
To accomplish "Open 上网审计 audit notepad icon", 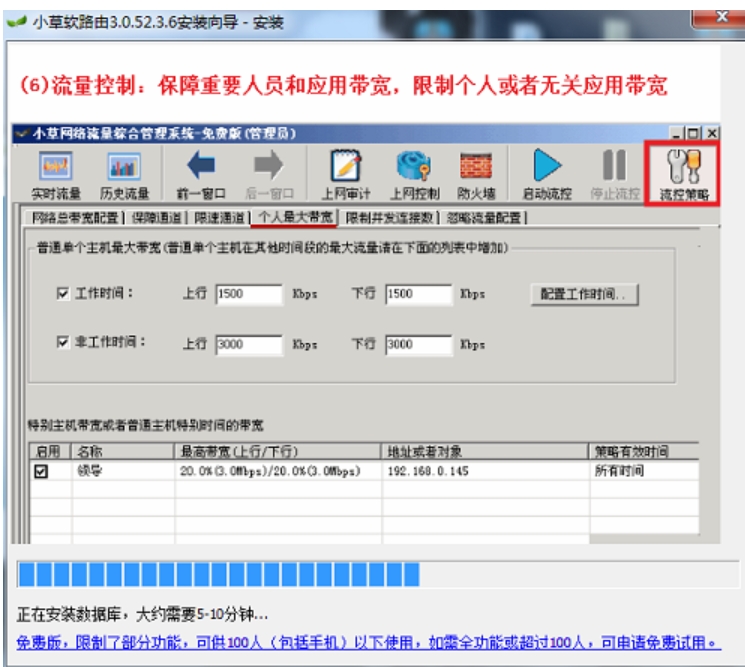I will click(346, 174).
